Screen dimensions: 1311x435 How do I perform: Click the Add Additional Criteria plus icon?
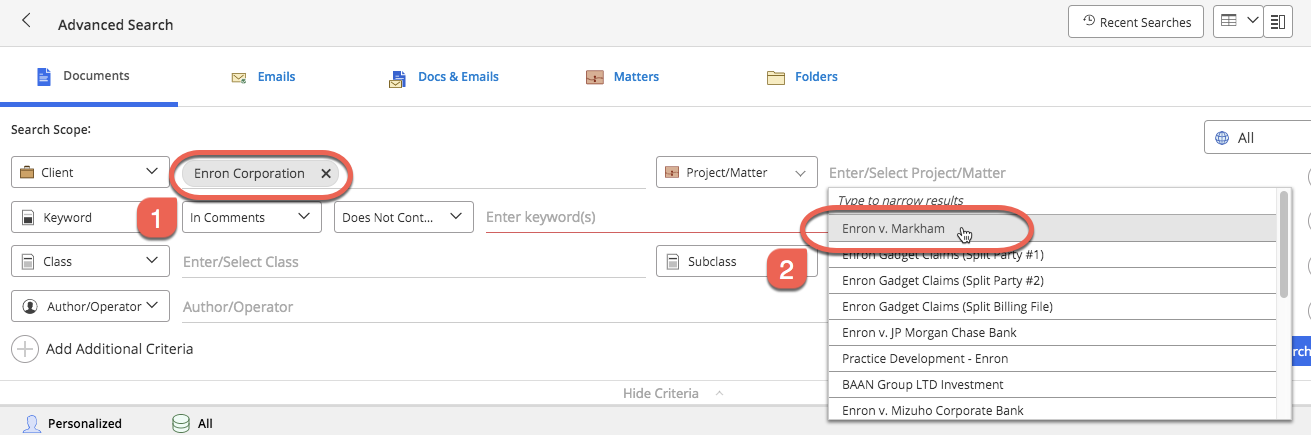pyautogui.click(x=24, y=349)
